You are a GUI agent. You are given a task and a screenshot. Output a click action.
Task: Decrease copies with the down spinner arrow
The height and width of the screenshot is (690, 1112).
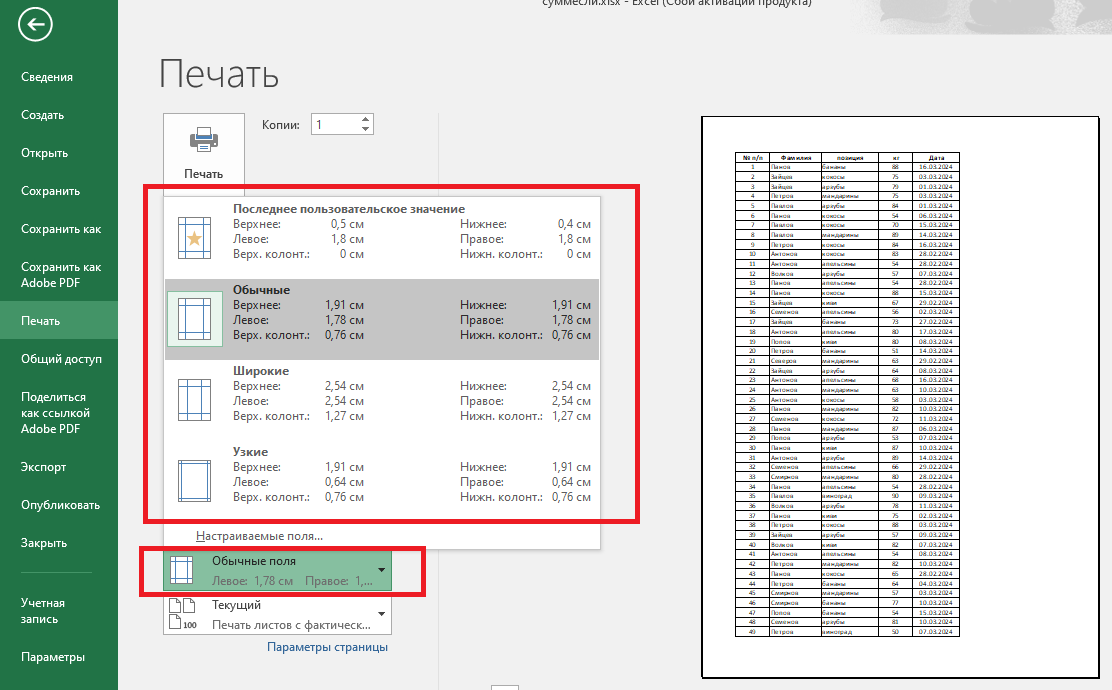[365, 129]
